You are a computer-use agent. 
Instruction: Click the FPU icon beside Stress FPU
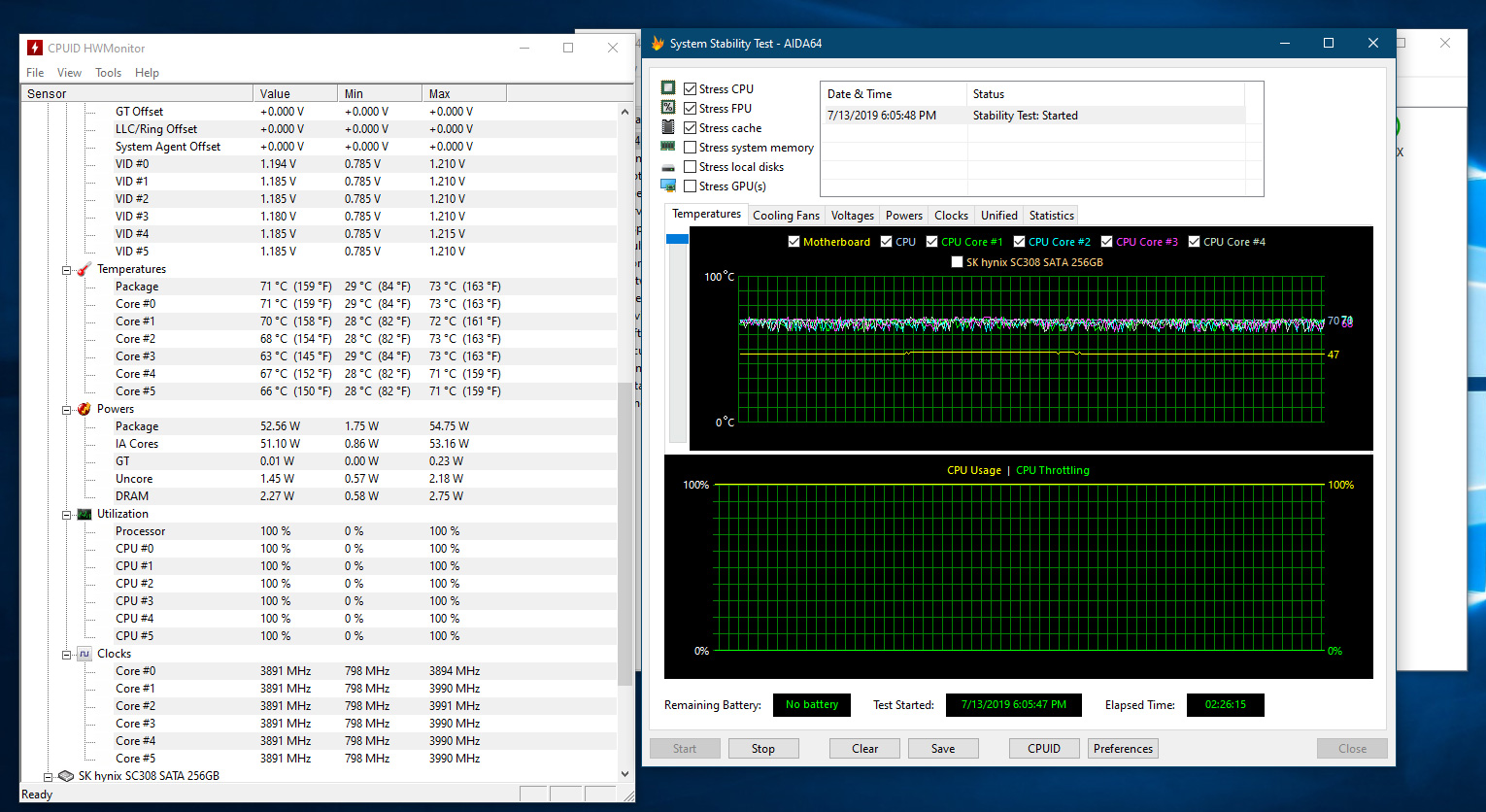point(668,107)
